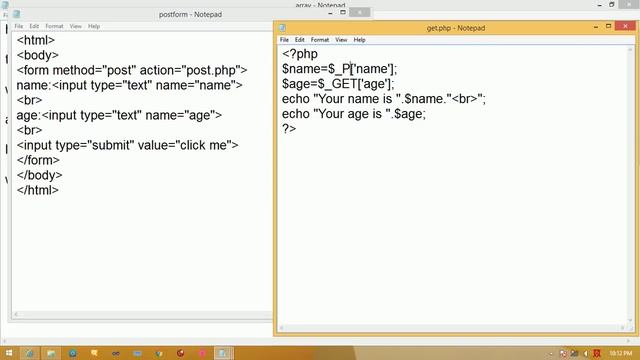The height and width of the screenshot is (360, 640).
Task: Minimize the array Notepad window
Action: pyautogui.click(x=600, y=4)
